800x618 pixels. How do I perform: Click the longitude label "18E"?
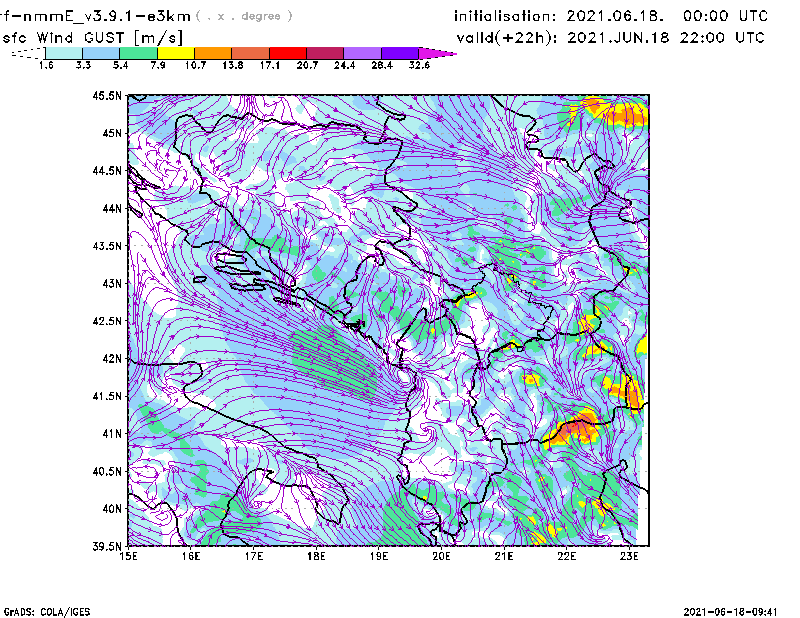pyautogui.click(x=316, y=556)
